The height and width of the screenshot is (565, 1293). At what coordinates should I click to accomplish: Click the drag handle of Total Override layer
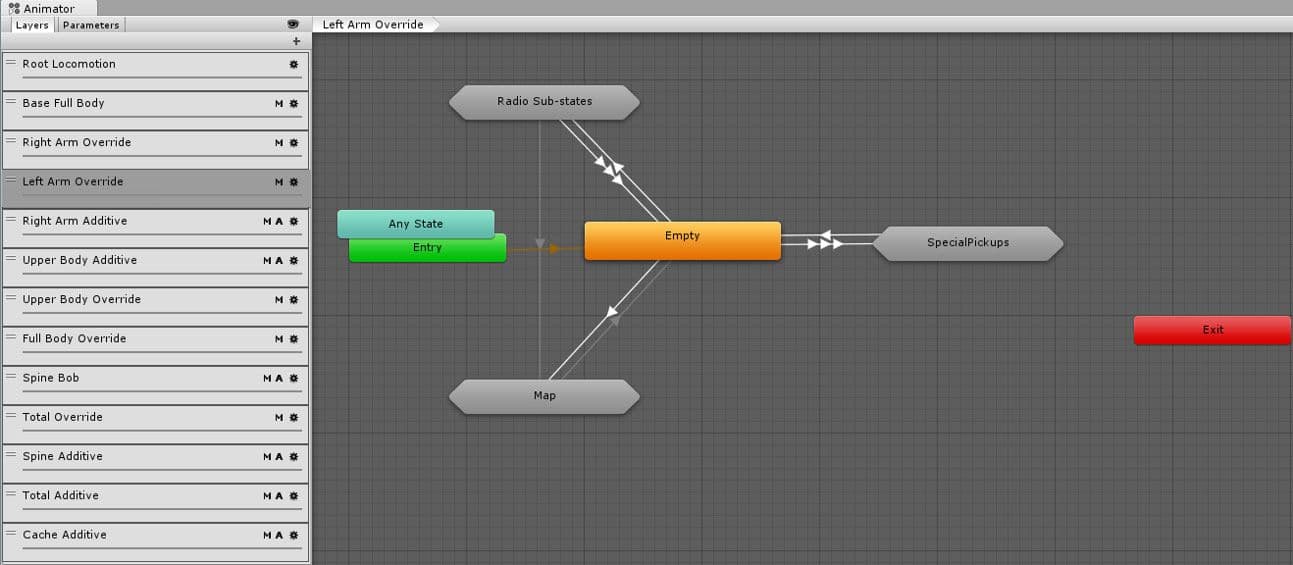(x=11, y=416)
